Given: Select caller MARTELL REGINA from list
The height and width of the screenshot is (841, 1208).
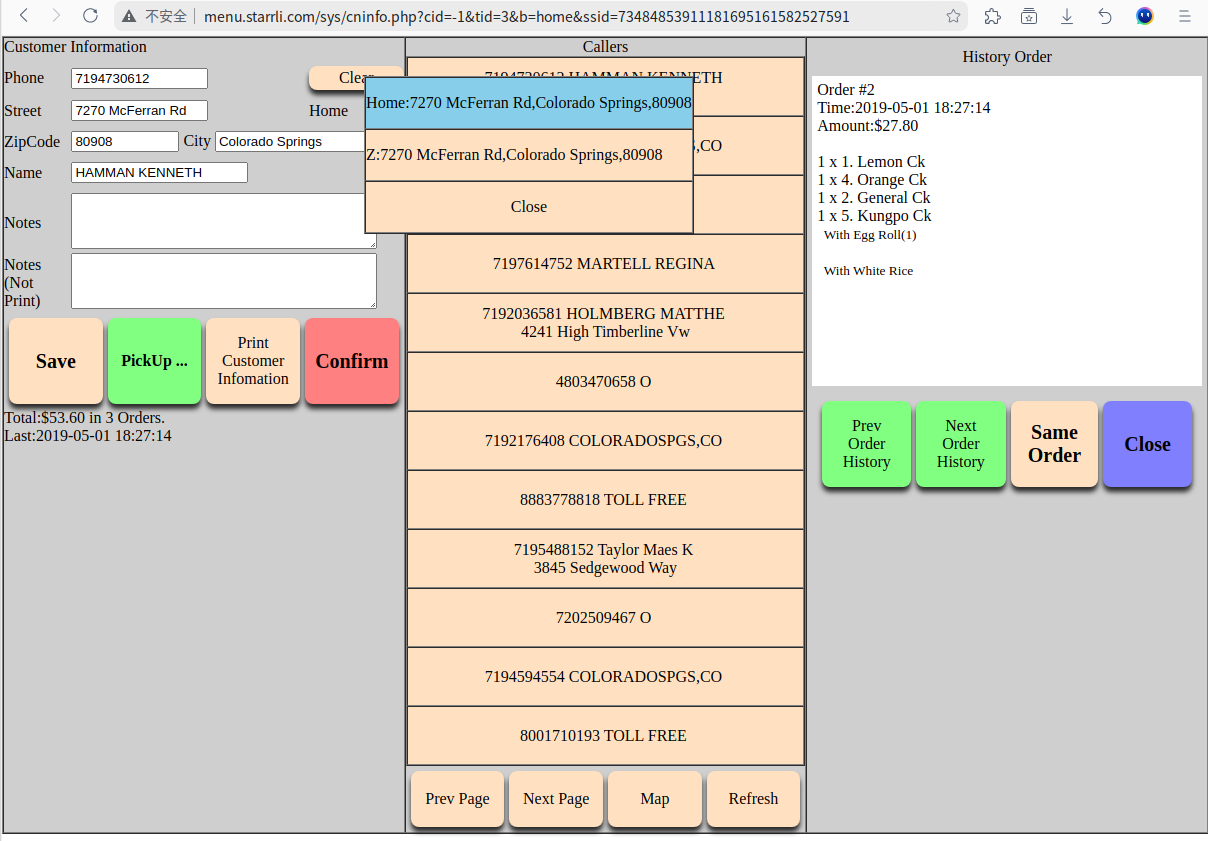Looking at the screenshot, I should pyautogui.click(x=604, y=264).
